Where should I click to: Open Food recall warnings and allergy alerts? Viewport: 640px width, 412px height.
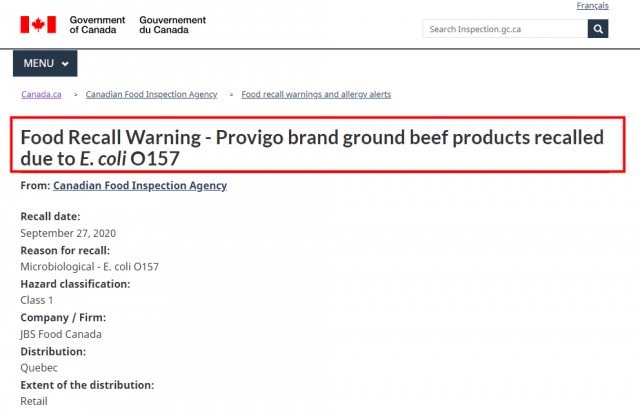click(316, 95)
